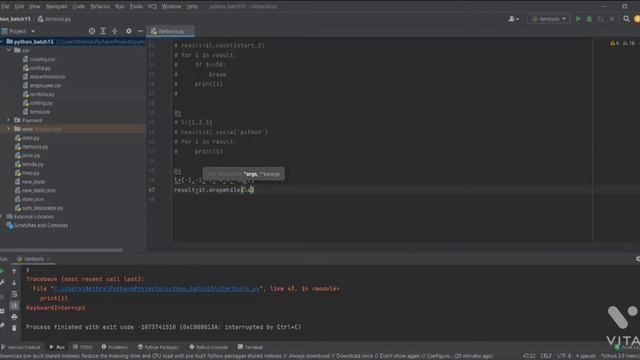Clear Run console with trash icon
Viewport: 640px width, 360px height.
pyautogui.click(x=14, y=328)
